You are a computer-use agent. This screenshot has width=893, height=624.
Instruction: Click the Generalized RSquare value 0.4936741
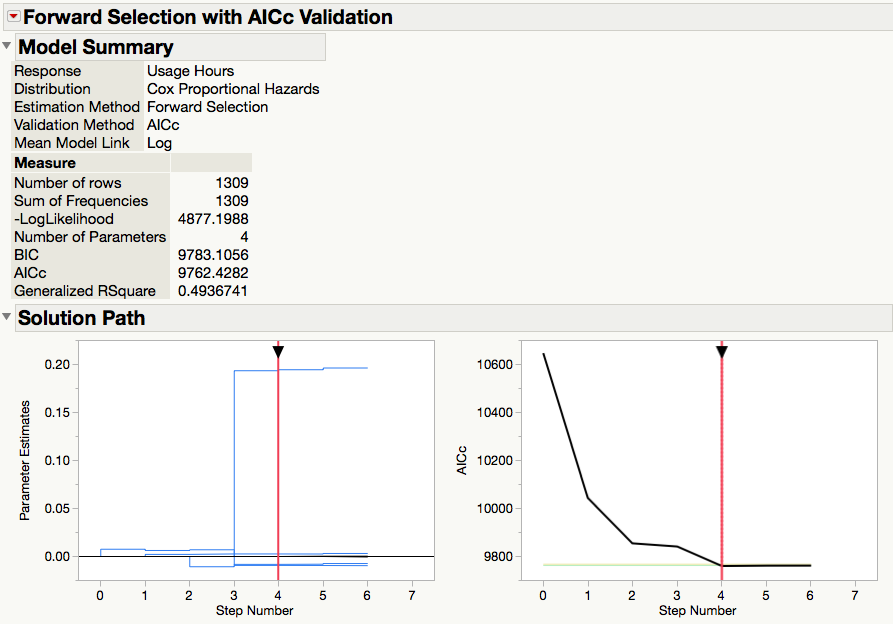[x=212, y=291]
